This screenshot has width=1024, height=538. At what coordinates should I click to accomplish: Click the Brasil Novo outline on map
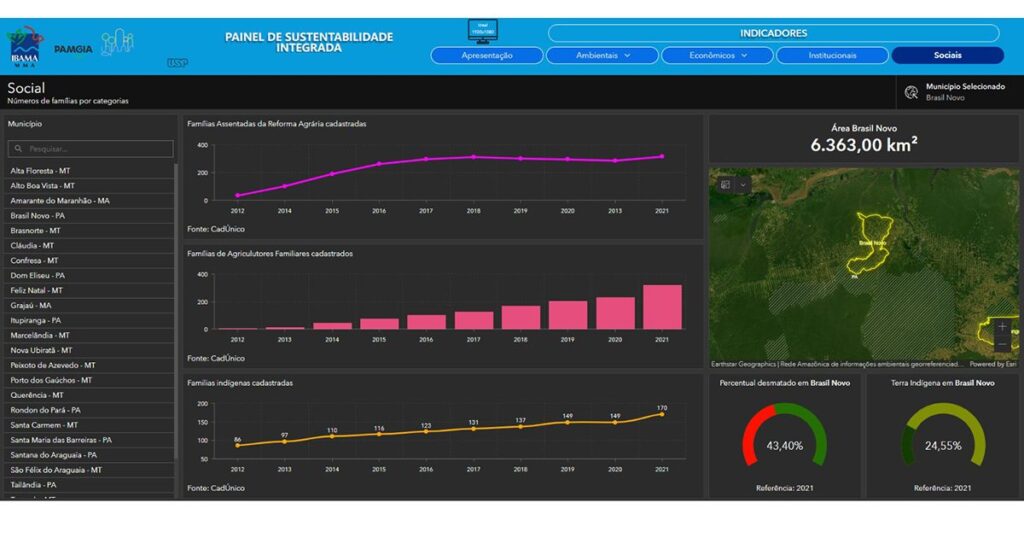click(x=871, y=243)
